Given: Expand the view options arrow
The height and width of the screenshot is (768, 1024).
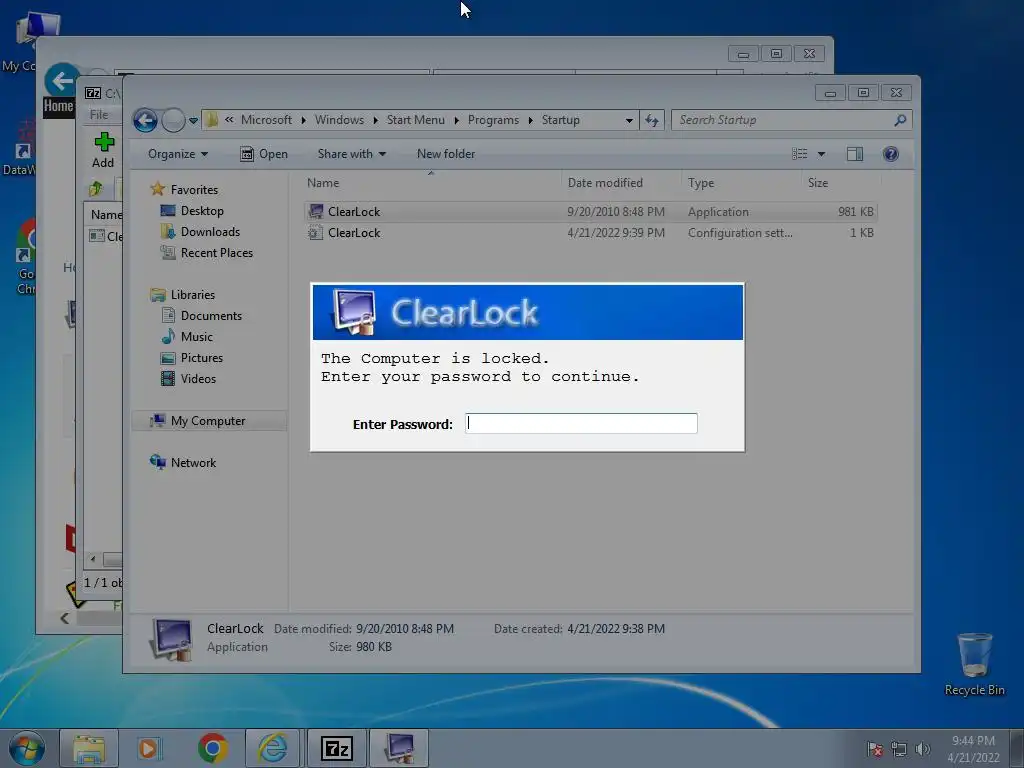Looking at the screenshot, I should coord(822,154).
